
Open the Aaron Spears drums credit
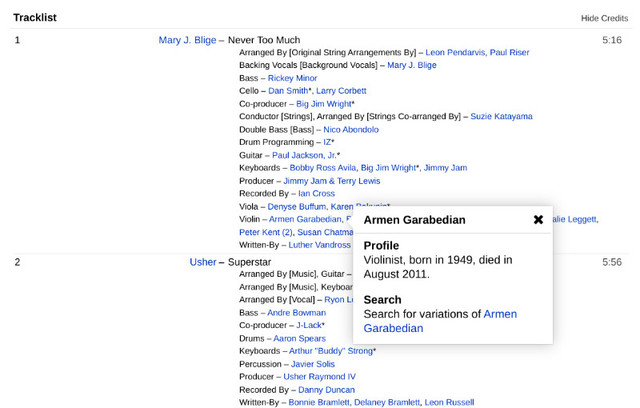click(x=299, y=338)
